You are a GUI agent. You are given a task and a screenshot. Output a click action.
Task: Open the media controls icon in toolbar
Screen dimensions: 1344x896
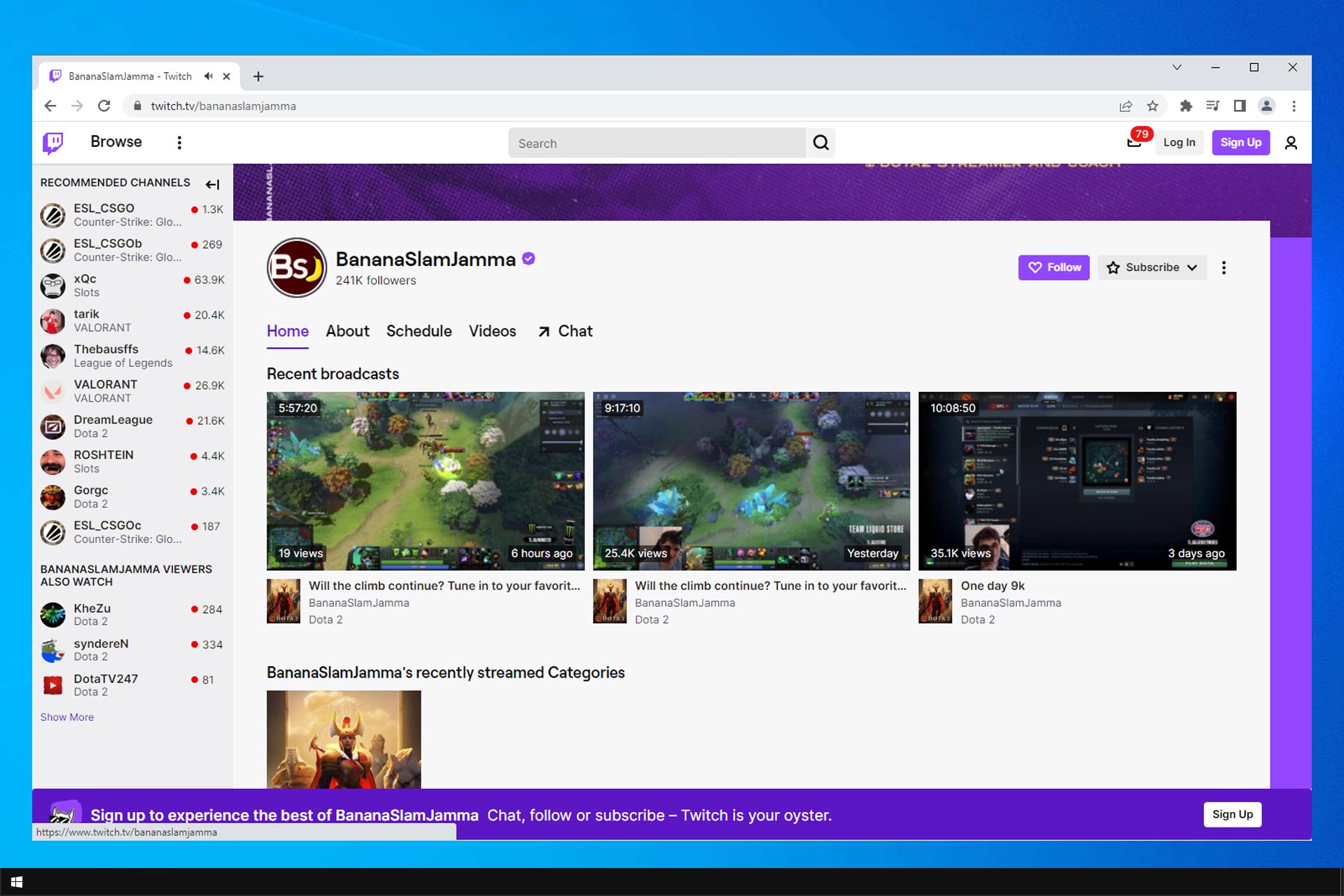click(x=1212, y=106)
